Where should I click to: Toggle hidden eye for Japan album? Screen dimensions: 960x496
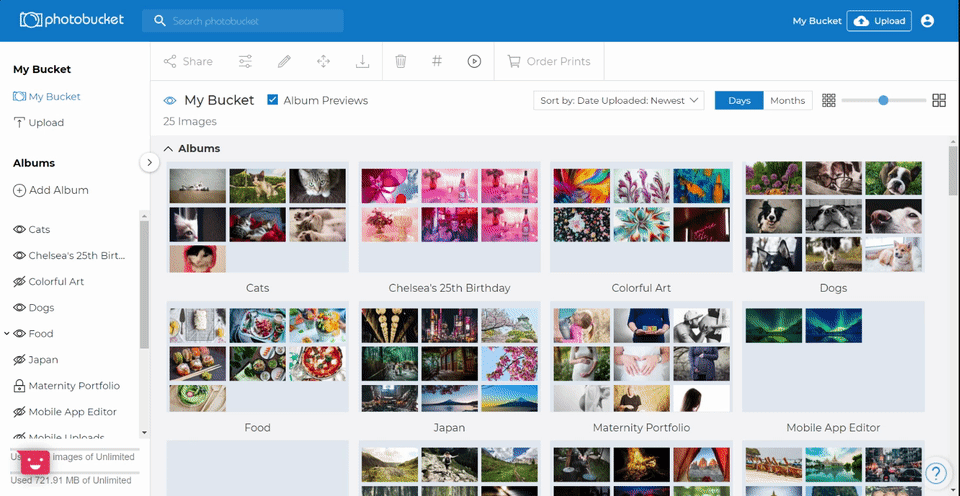19,360
